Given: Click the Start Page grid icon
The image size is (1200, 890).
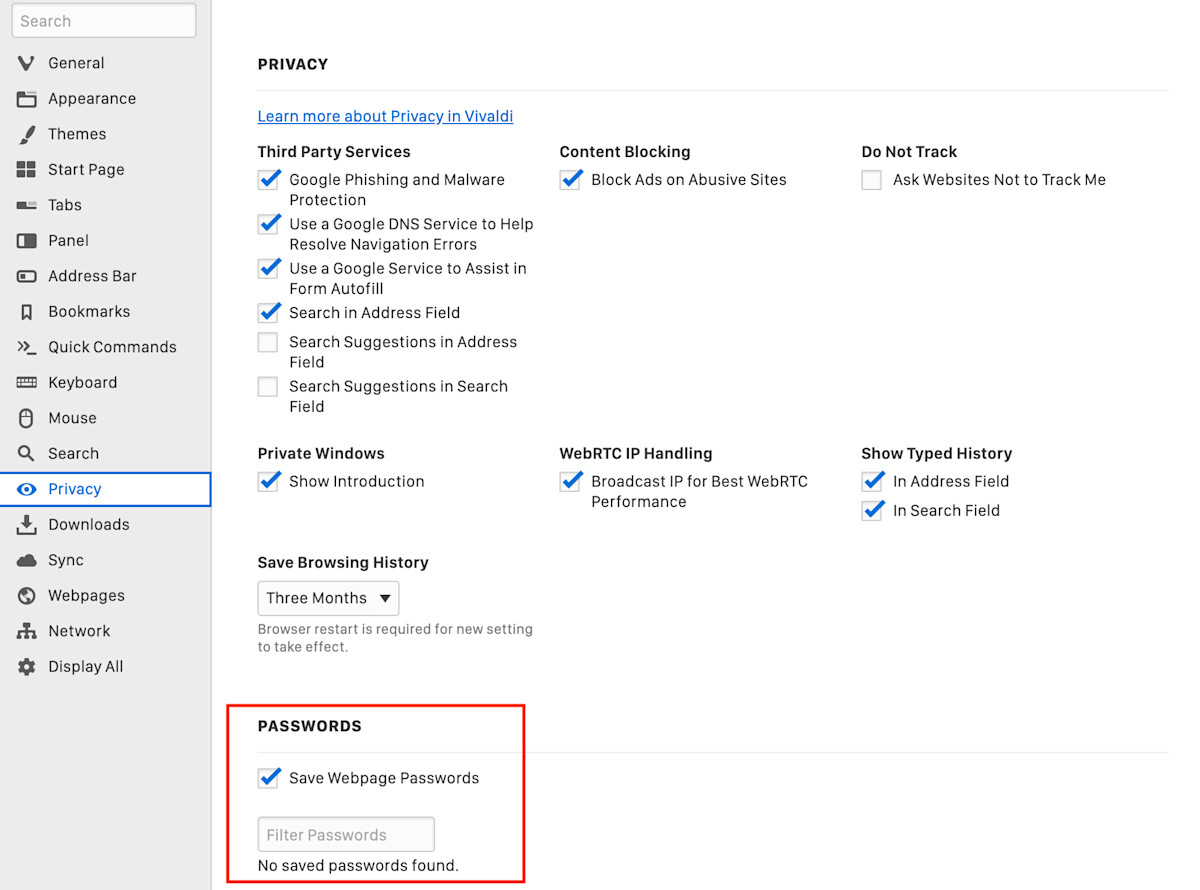Looking at the screenshot, I should tap(27, 170).
